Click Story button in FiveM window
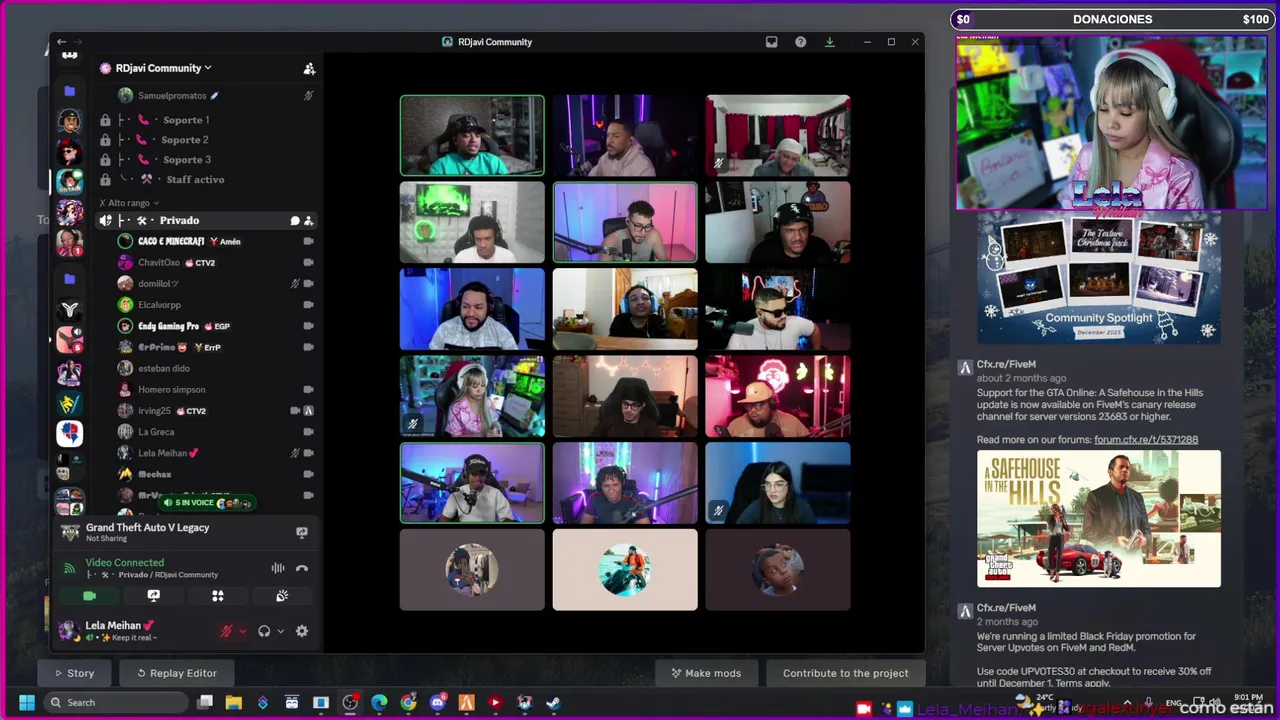Viewport: 1280px width, 720px height. 75,673
